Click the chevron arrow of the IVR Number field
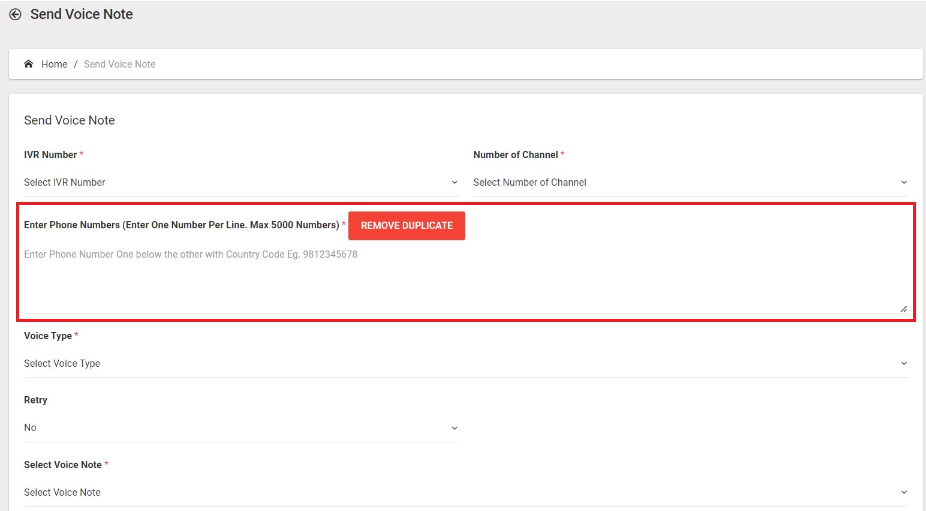The image size is (926, 511). point(454,183)
